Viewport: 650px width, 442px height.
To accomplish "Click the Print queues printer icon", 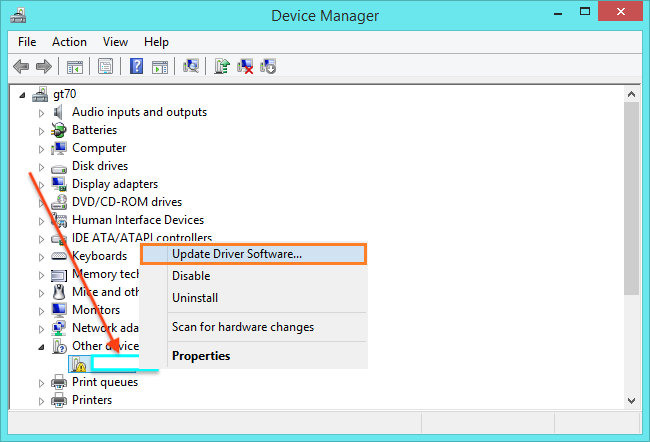I will [x=59, y=382].
